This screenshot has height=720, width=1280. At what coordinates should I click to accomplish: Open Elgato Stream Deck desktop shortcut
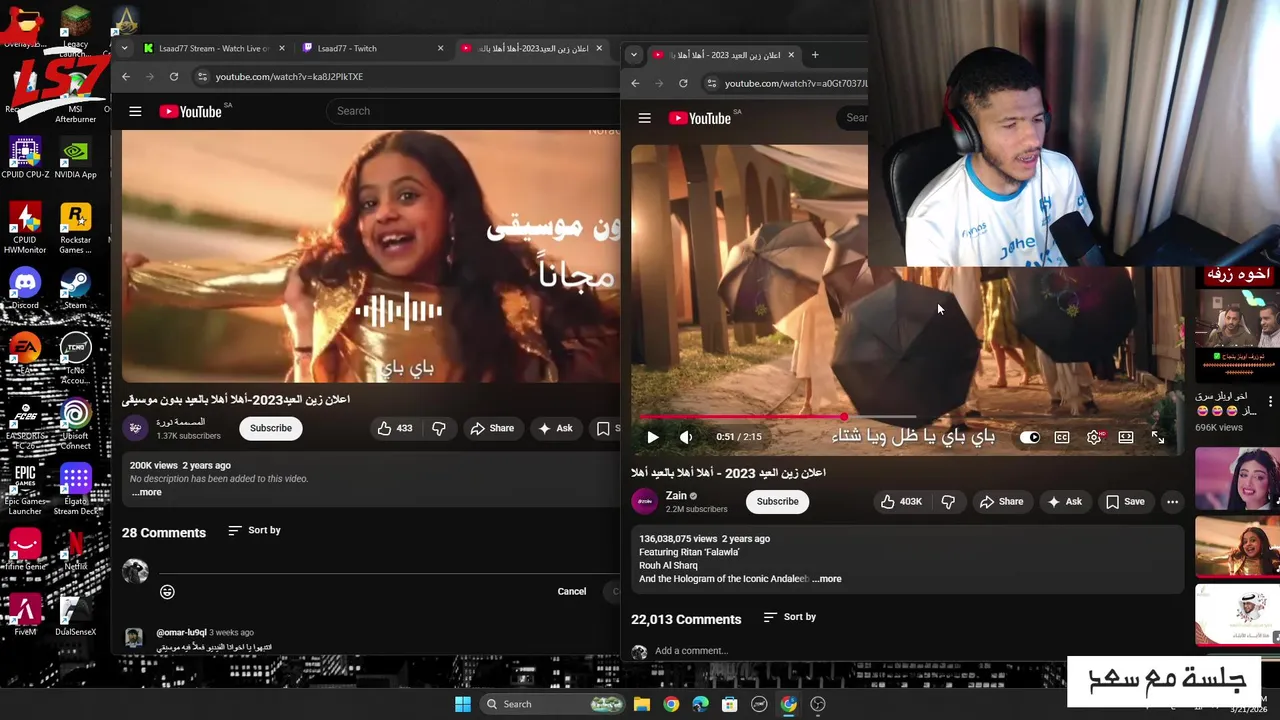pos(75,490)
